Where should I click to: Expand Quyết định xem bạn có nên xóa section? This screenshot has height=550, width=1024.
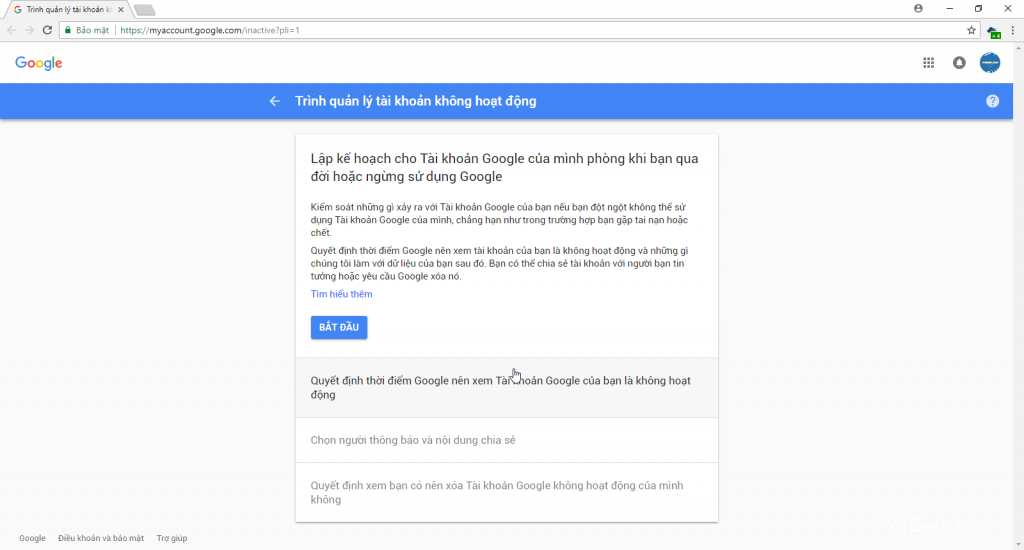coord(507,493)
